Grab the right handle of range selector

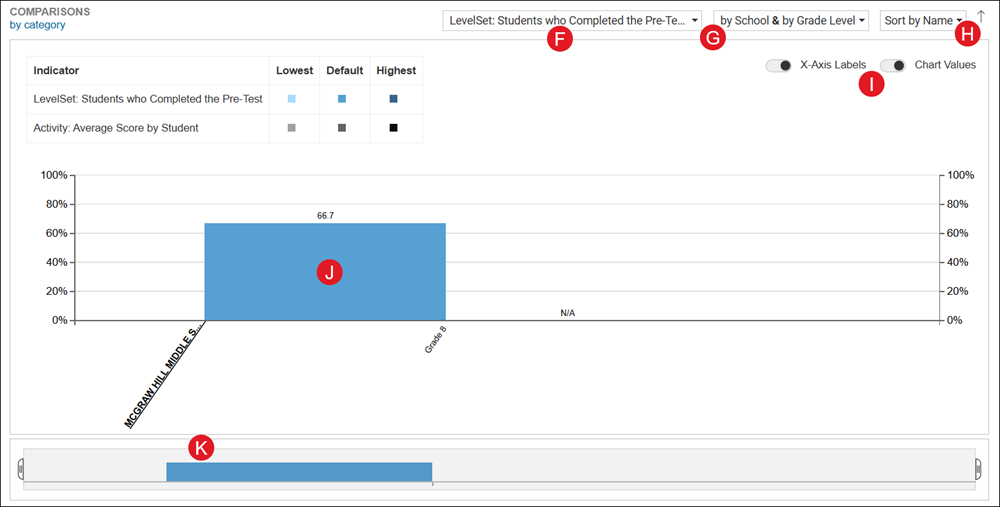pos(979,469)
